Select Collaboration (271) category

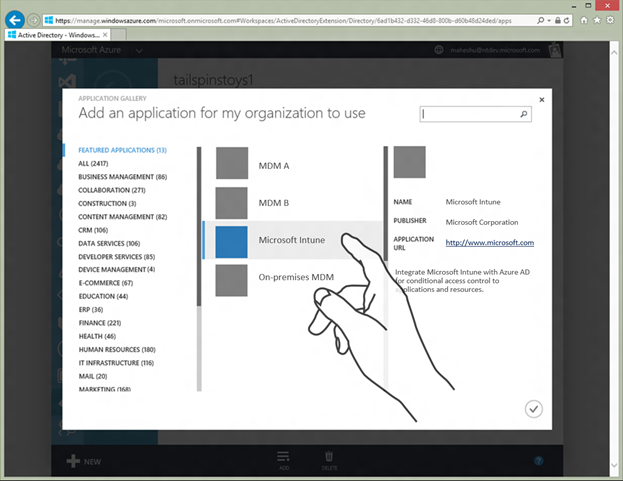point(112,190)
